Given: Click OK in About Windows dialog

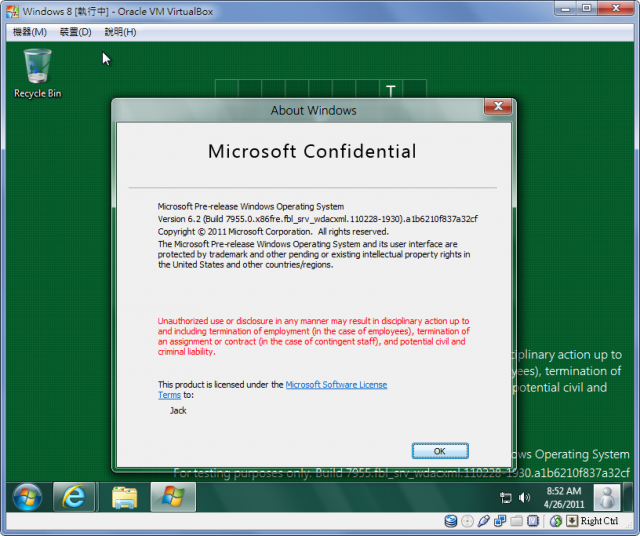Looking at the screenshot, I should [x=440, y=451].
